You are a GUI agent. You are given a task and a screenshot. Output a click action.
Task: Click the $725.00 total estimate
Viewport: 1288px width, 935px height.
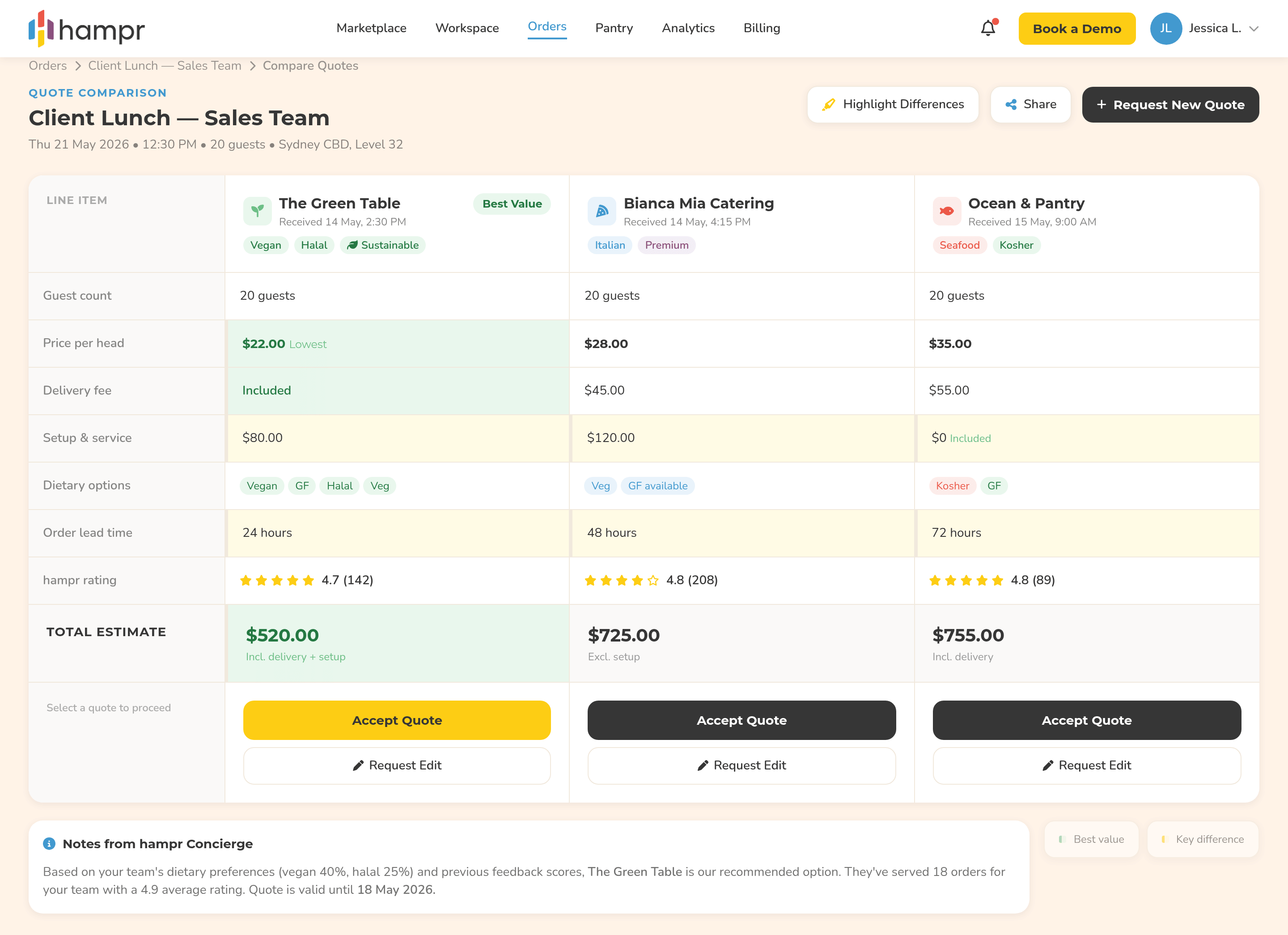coord(623,635)
